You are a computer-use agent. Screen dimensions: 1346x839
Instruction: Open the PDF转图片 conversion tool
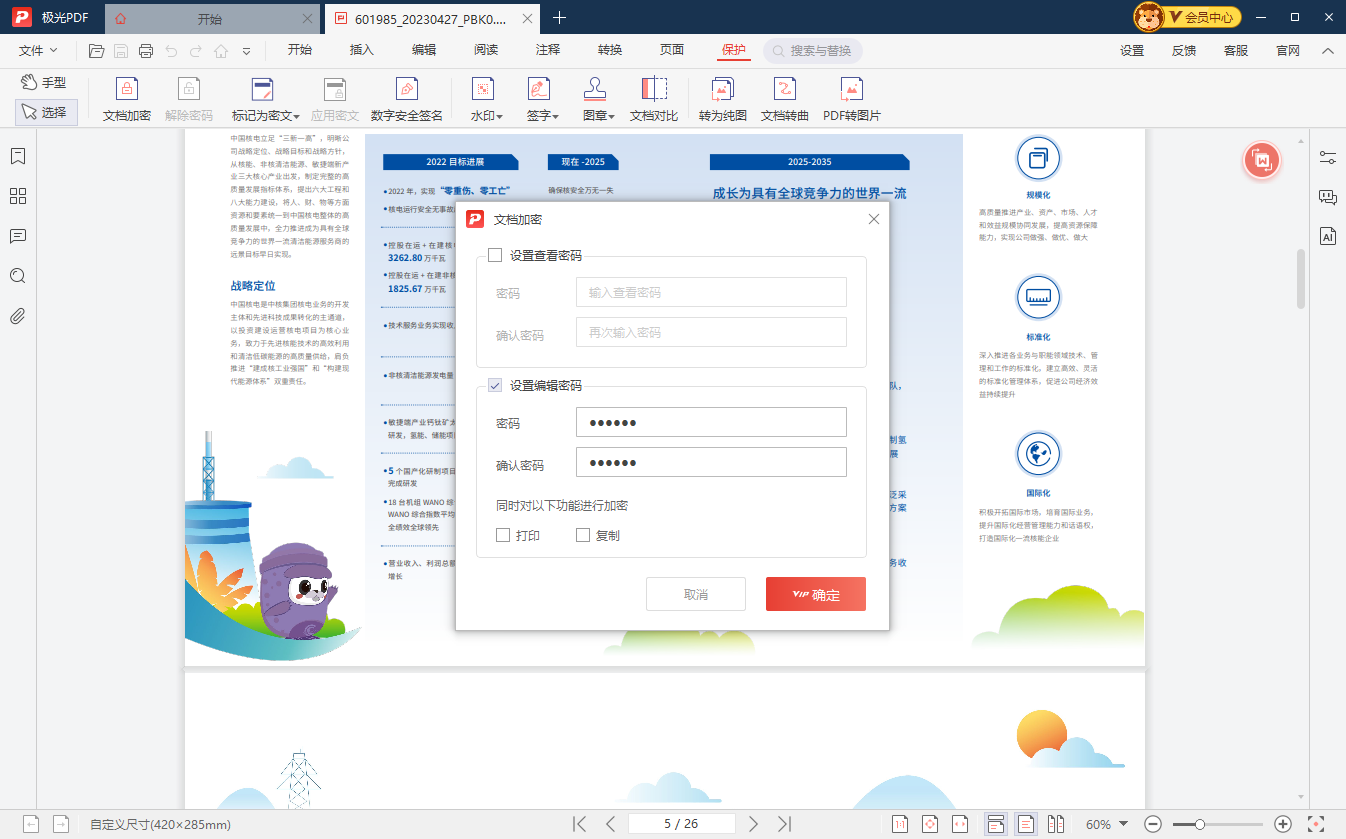(849, 99)
